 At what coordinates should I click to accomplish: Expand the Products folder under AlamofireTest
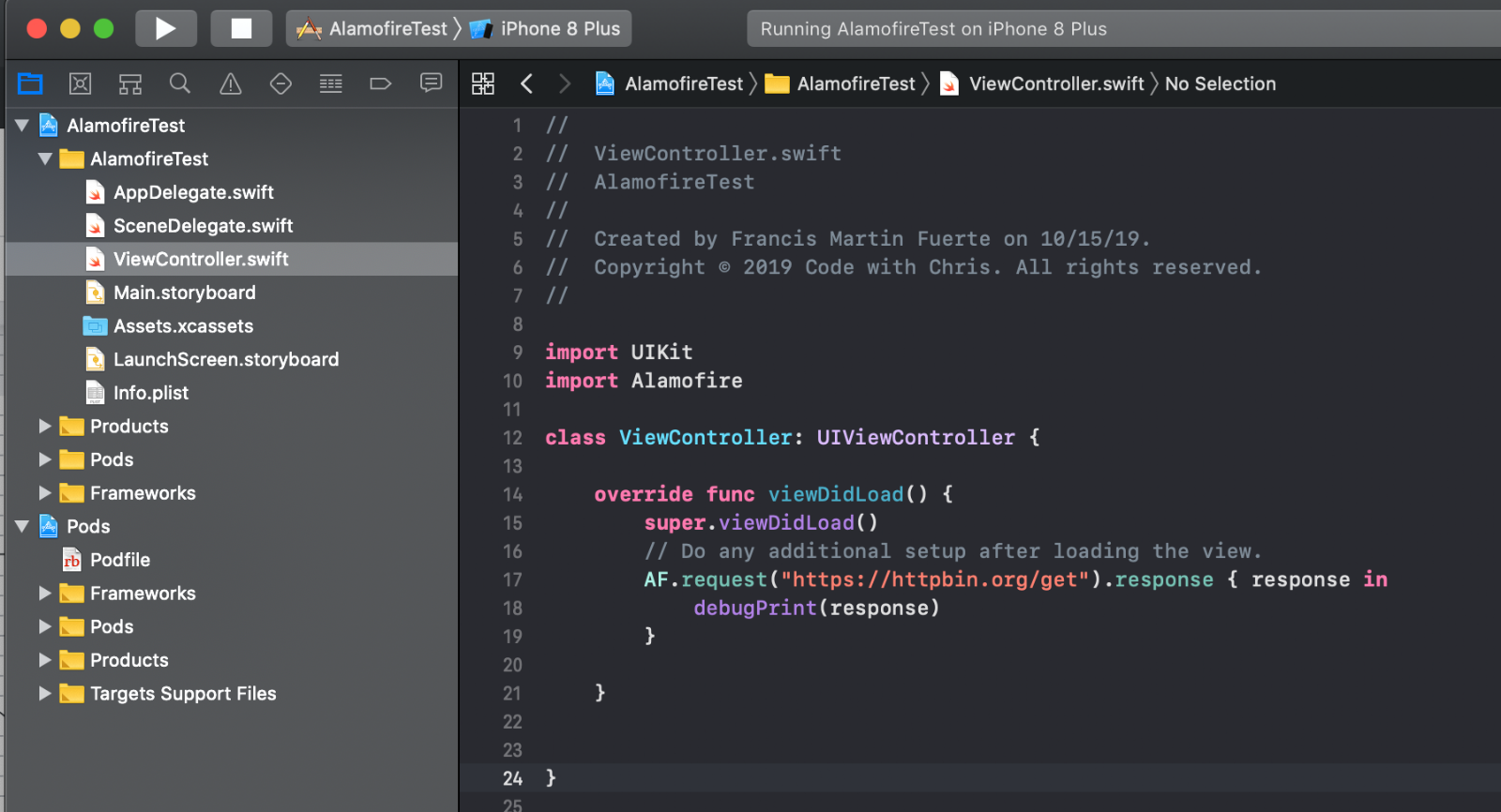(44, 426)
